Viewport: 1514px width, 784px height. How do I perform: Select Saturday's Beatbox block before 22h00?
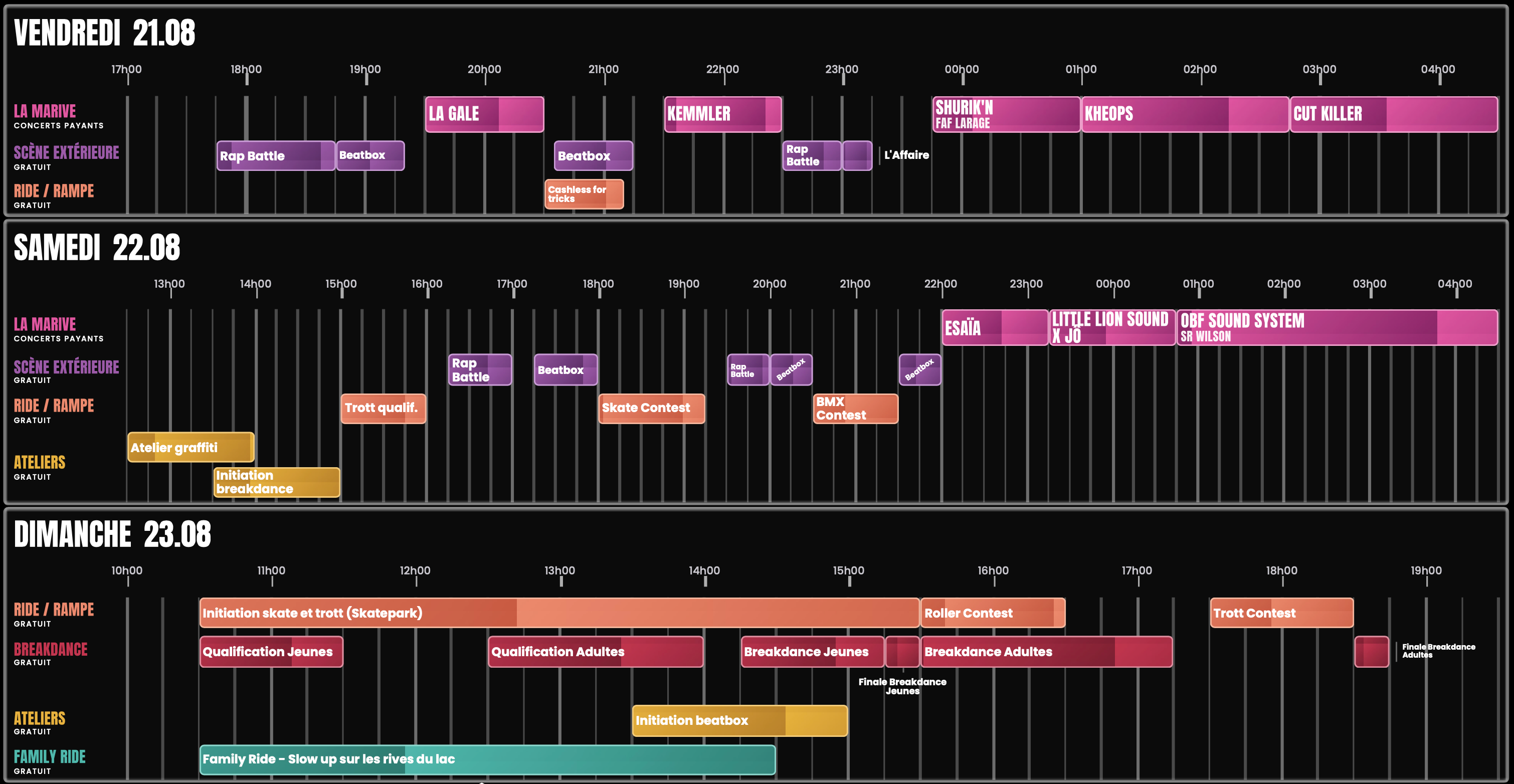coord(920,369)
